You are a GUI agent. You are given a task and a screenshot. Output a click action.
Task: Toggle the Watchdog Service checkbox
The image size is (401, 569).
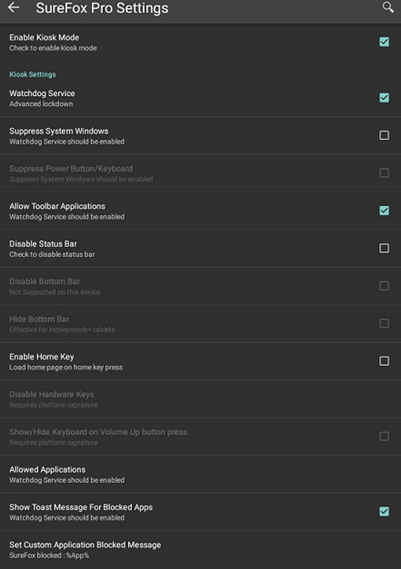pyautogui.click(x=384, y=98)
